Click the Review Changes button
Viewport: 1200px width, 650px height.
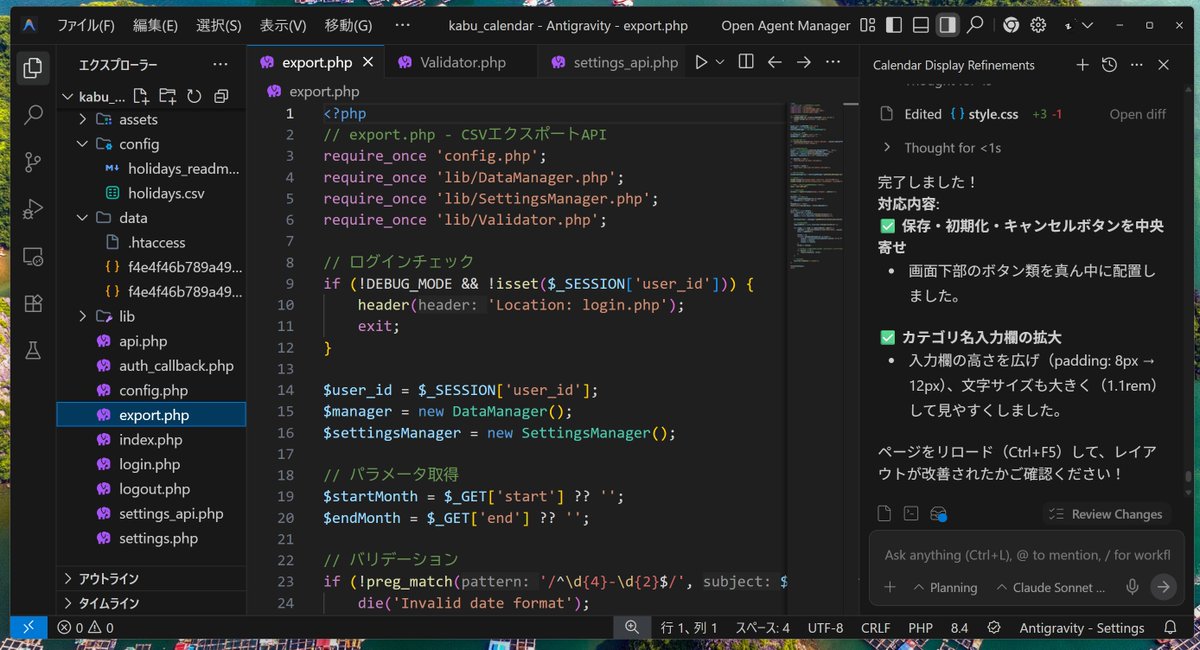[1106, 514]
